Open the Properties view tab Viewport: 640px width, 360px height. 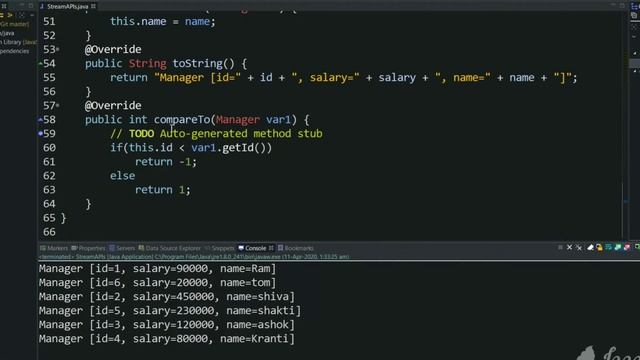(x=89, y=248)
